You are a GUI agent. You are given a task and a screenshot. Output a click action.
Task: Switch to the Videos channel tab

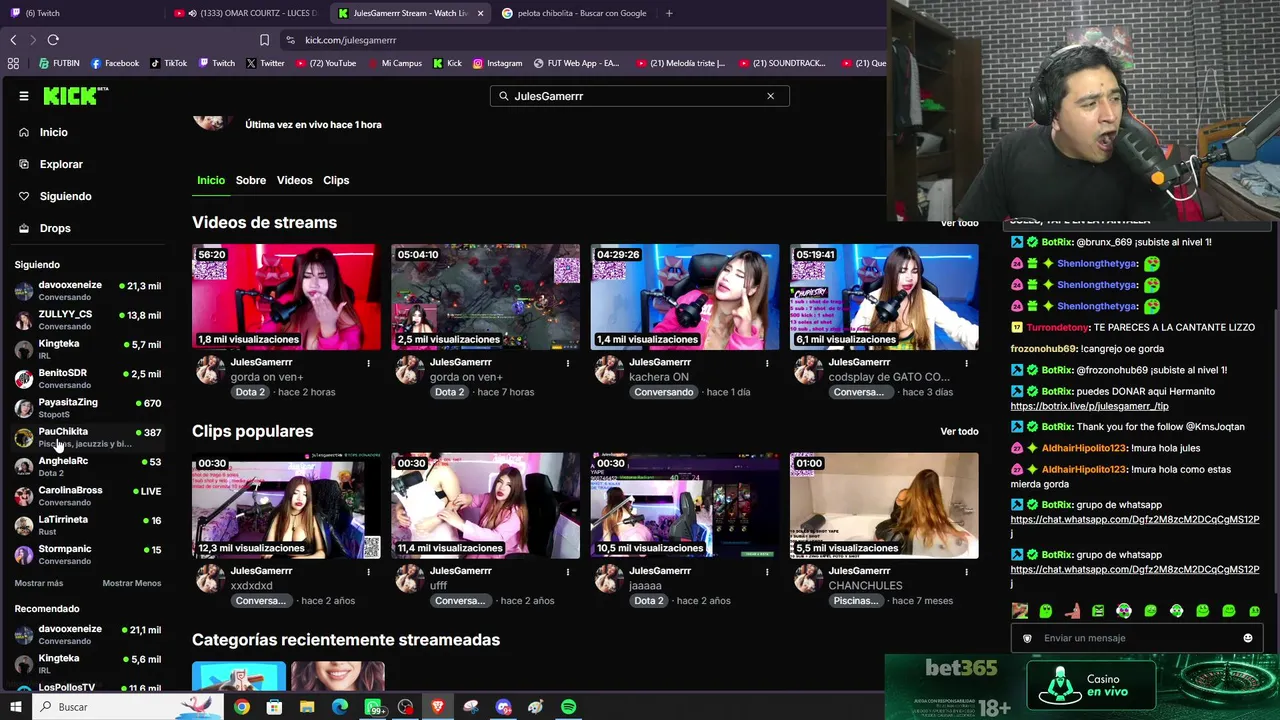(294, 180)
